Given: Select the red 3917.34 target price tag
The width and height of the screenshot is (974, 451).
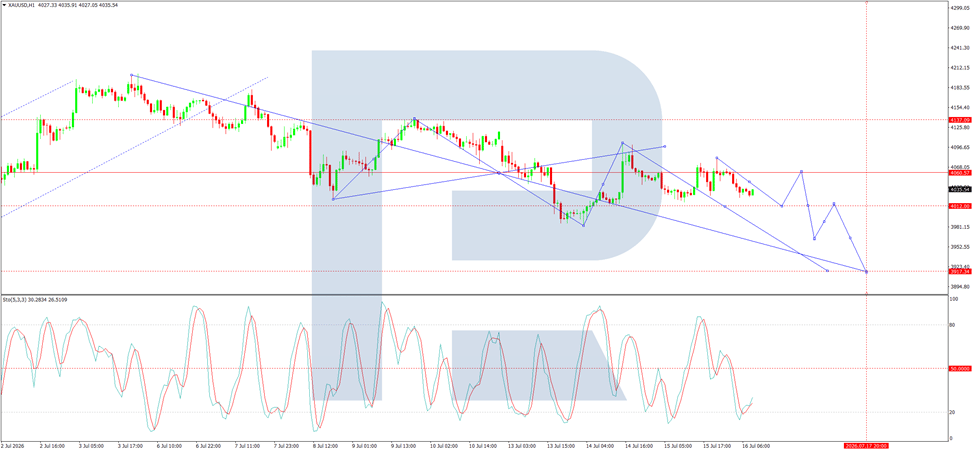Looking at the screenshot, I should 960,271.
